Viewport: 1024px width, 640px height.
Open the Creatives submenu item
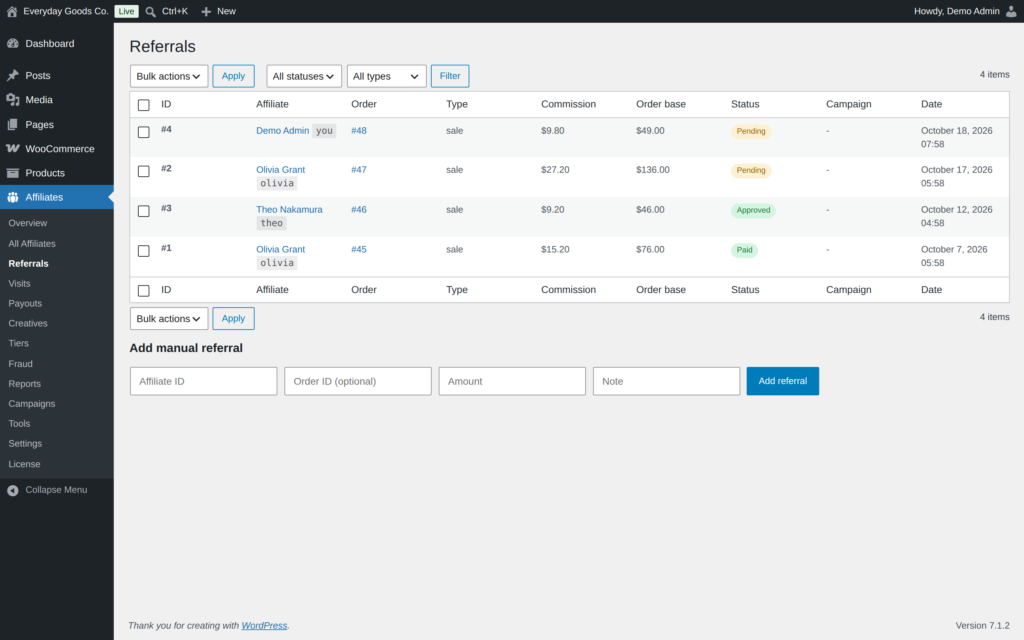pos(28,323)
